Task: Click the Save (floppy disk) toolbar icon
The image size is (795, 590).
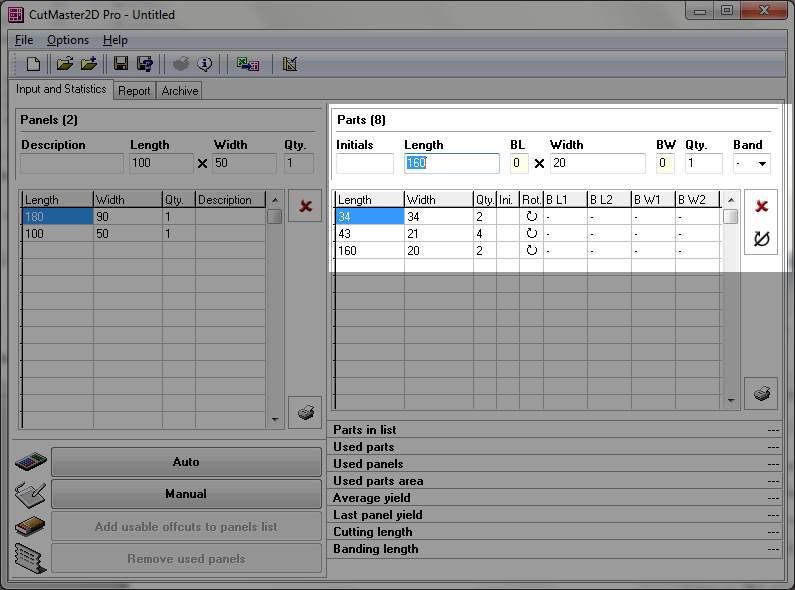Action: (x=120, y=64)
